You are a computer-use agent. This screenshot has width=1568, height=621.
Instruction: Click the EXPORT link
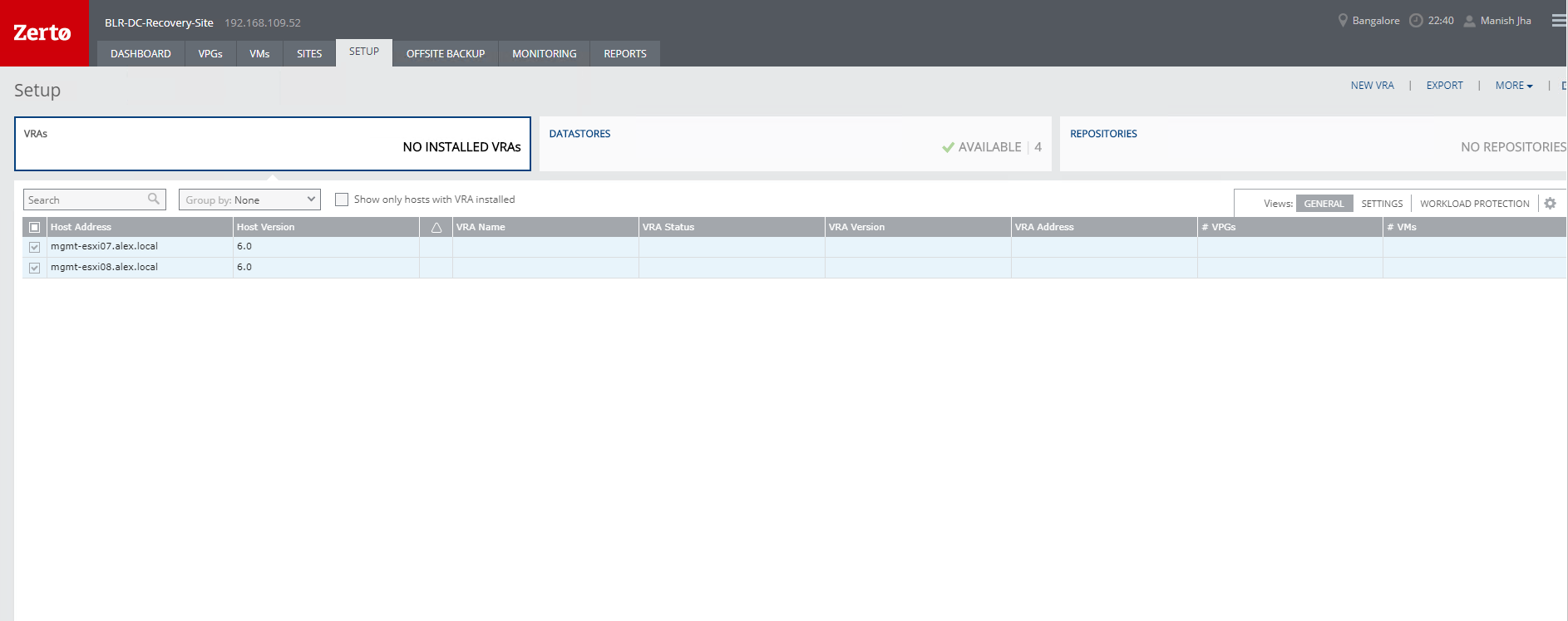pyautogui.click(x=1444, y=86)
